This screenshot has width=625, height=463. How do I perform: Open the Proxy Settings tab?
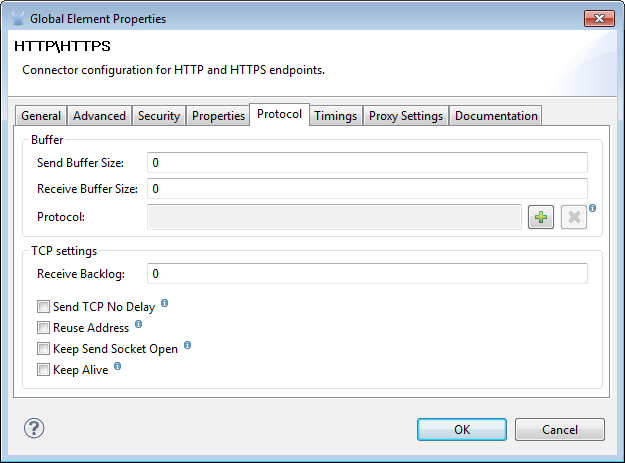click(405, 116)
